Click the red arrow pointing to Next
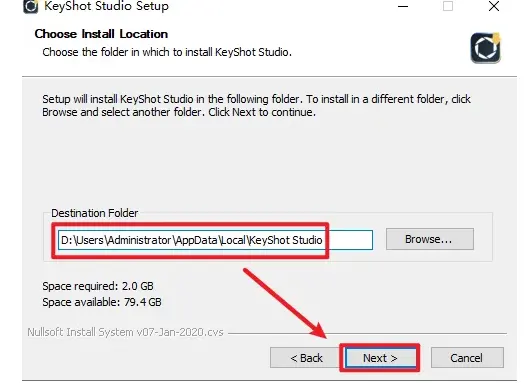This screenshot has width=525, height=383. point(285,303)
